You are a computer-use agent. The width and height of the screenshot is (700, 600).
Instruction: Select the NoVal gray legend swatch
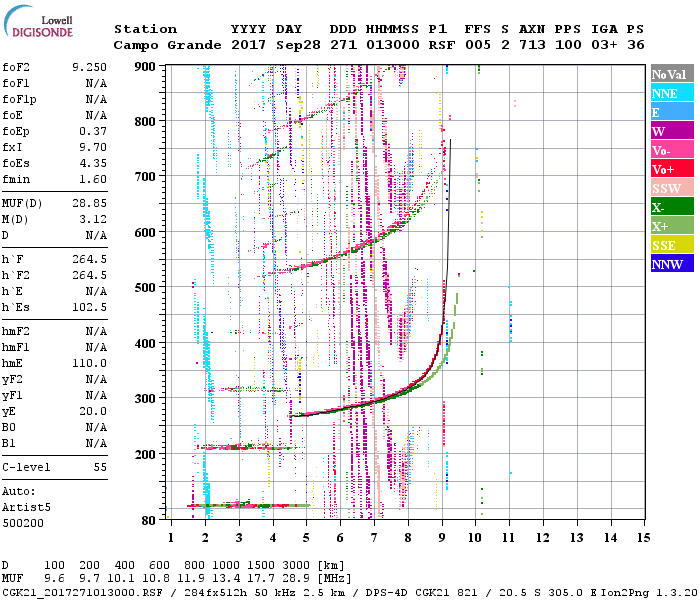(x=672, y=74)
